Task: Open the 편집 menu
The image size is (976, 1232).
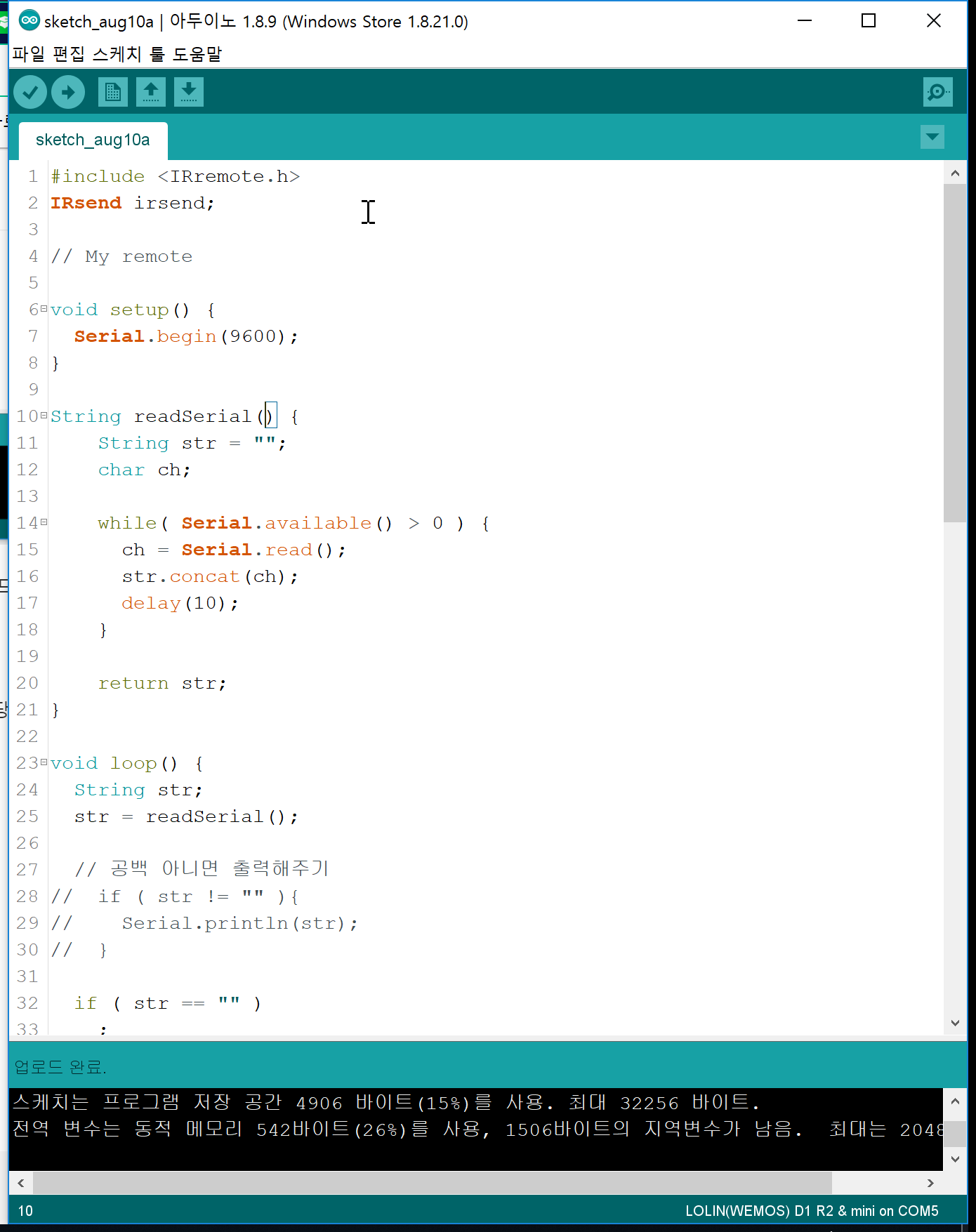Action: coord(69,54)
